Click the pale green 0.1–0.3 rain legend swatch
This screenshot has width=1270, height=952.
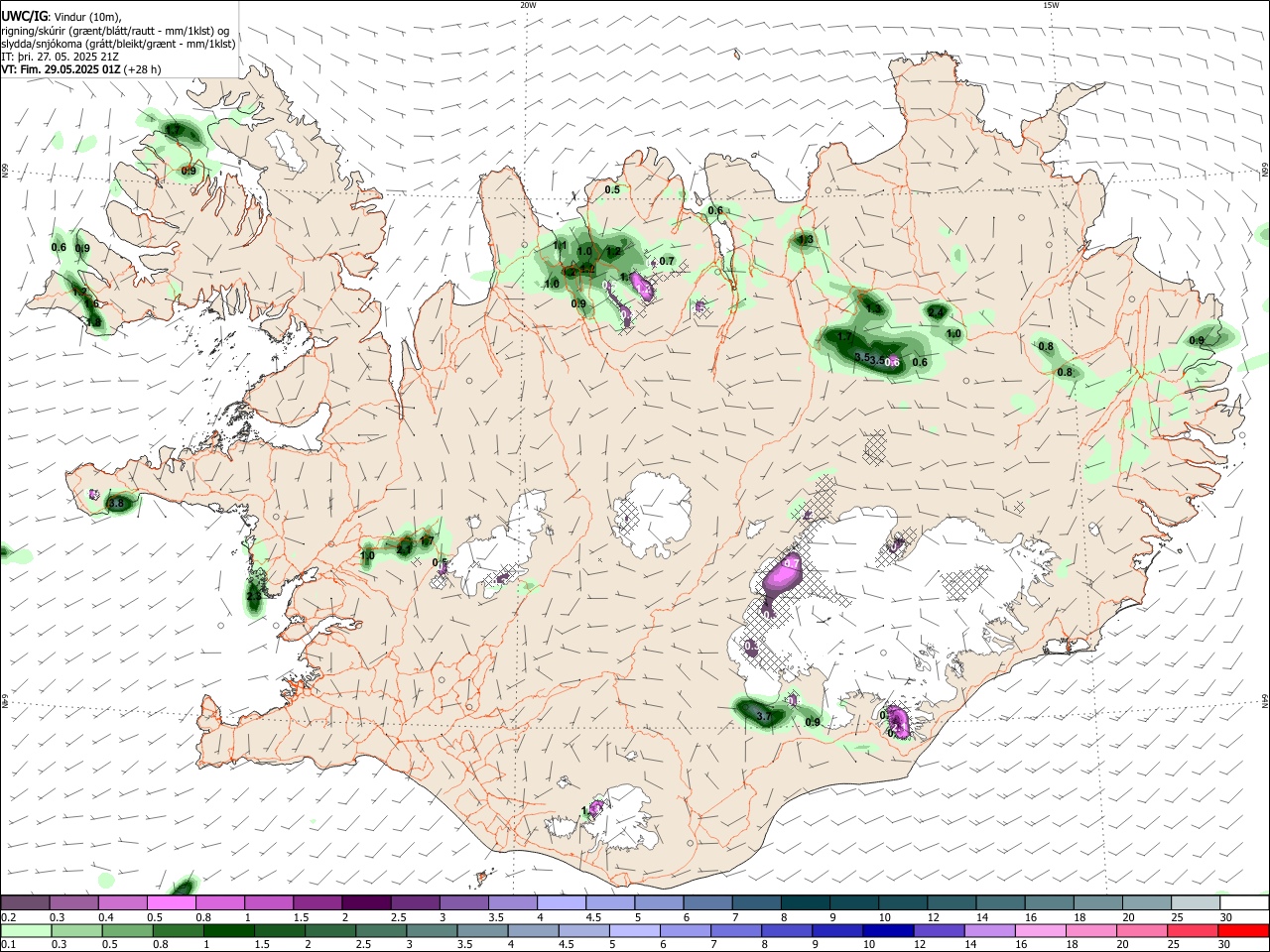point(27,930)
